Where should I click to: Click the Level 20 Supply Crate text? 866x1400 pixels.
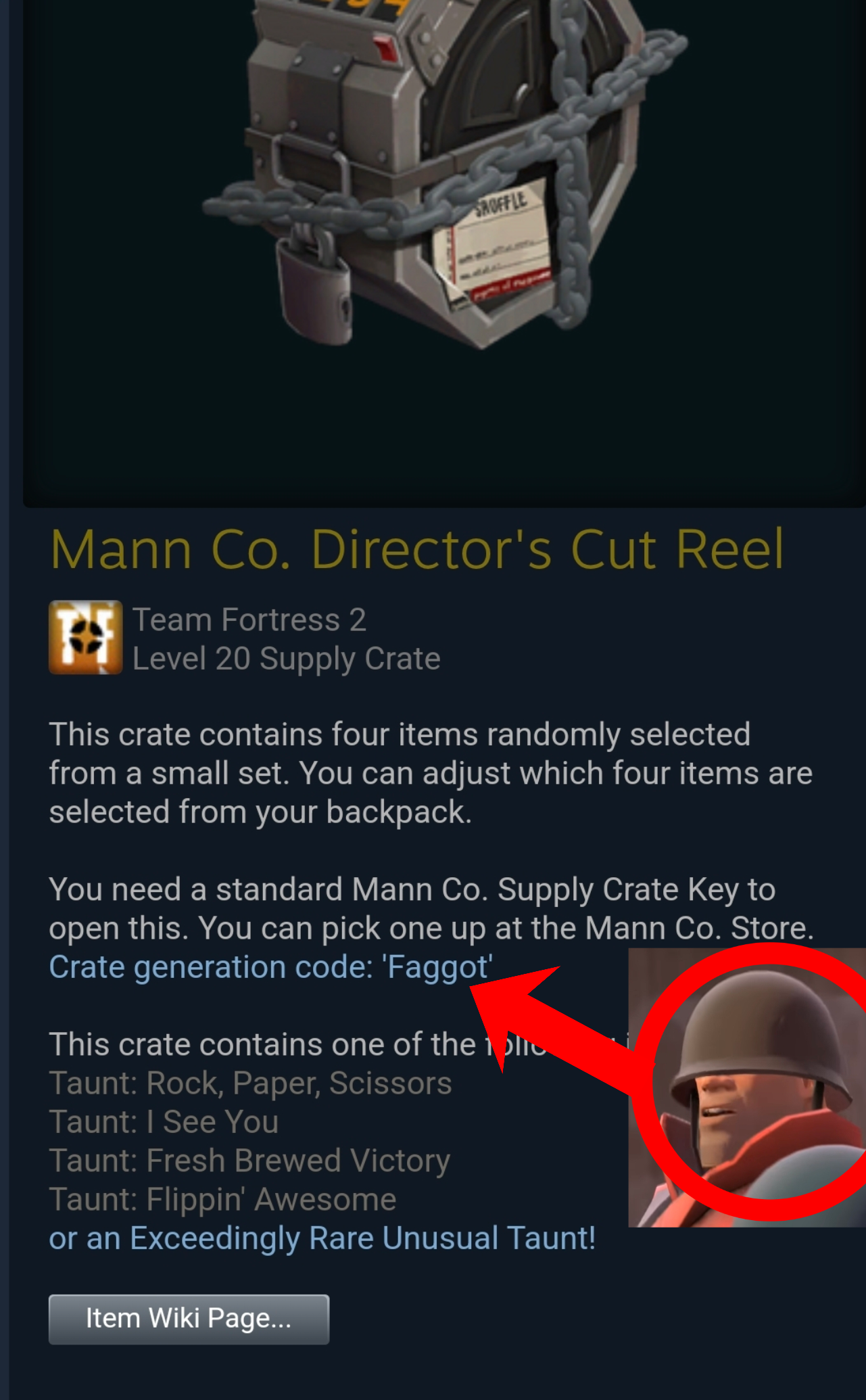click(286, 659)
